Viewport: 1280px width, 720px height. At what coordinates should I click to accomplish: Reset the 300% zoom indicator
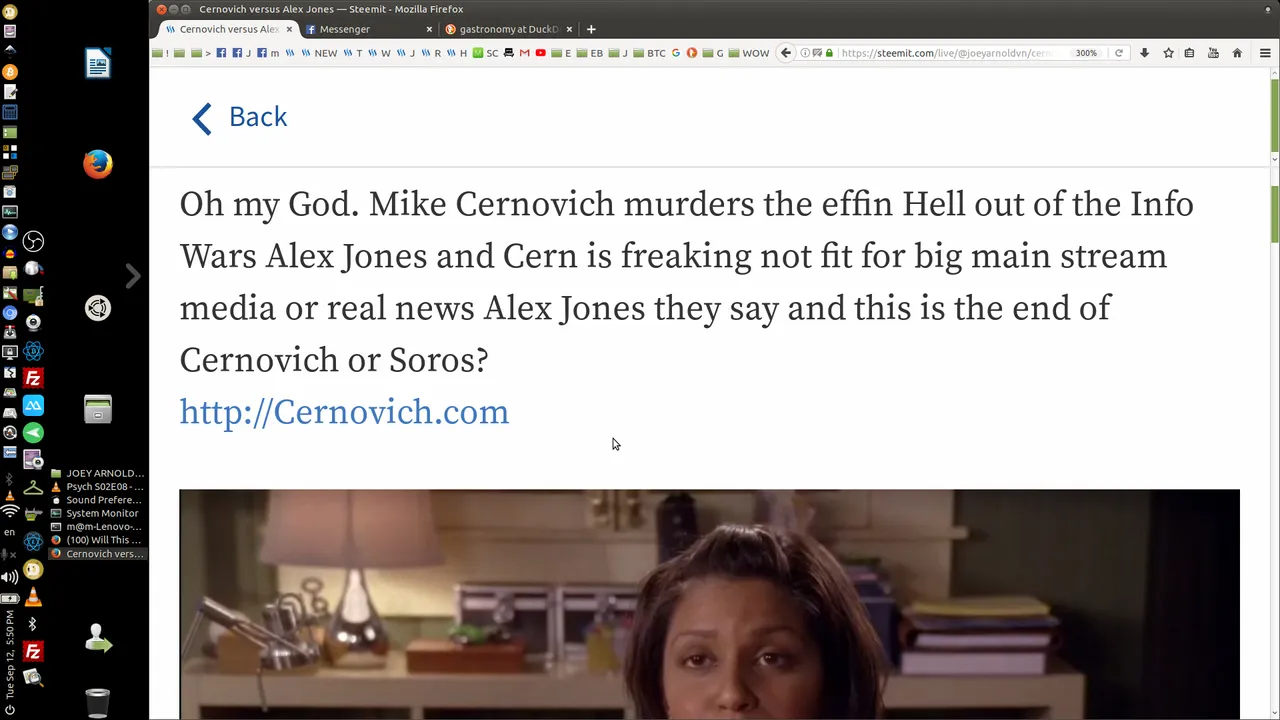coord(1086,53)
